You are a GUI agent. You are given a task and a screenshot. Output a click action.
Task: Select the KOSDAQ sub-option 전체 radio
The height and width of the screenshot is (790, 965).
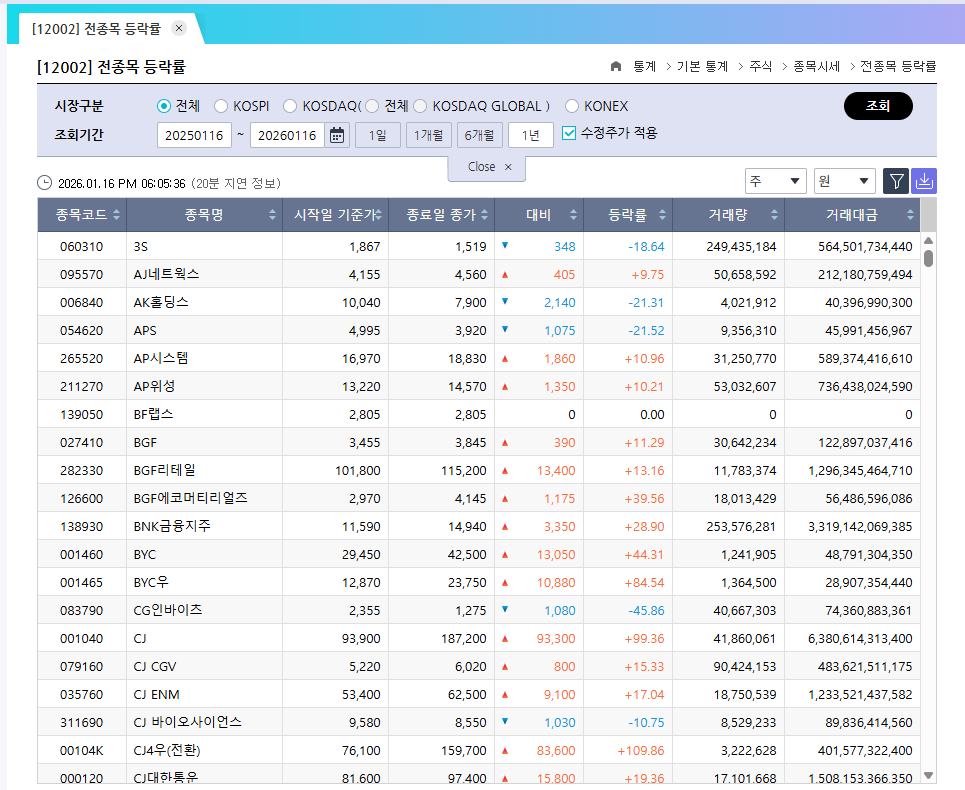click(x=372, y=106)
